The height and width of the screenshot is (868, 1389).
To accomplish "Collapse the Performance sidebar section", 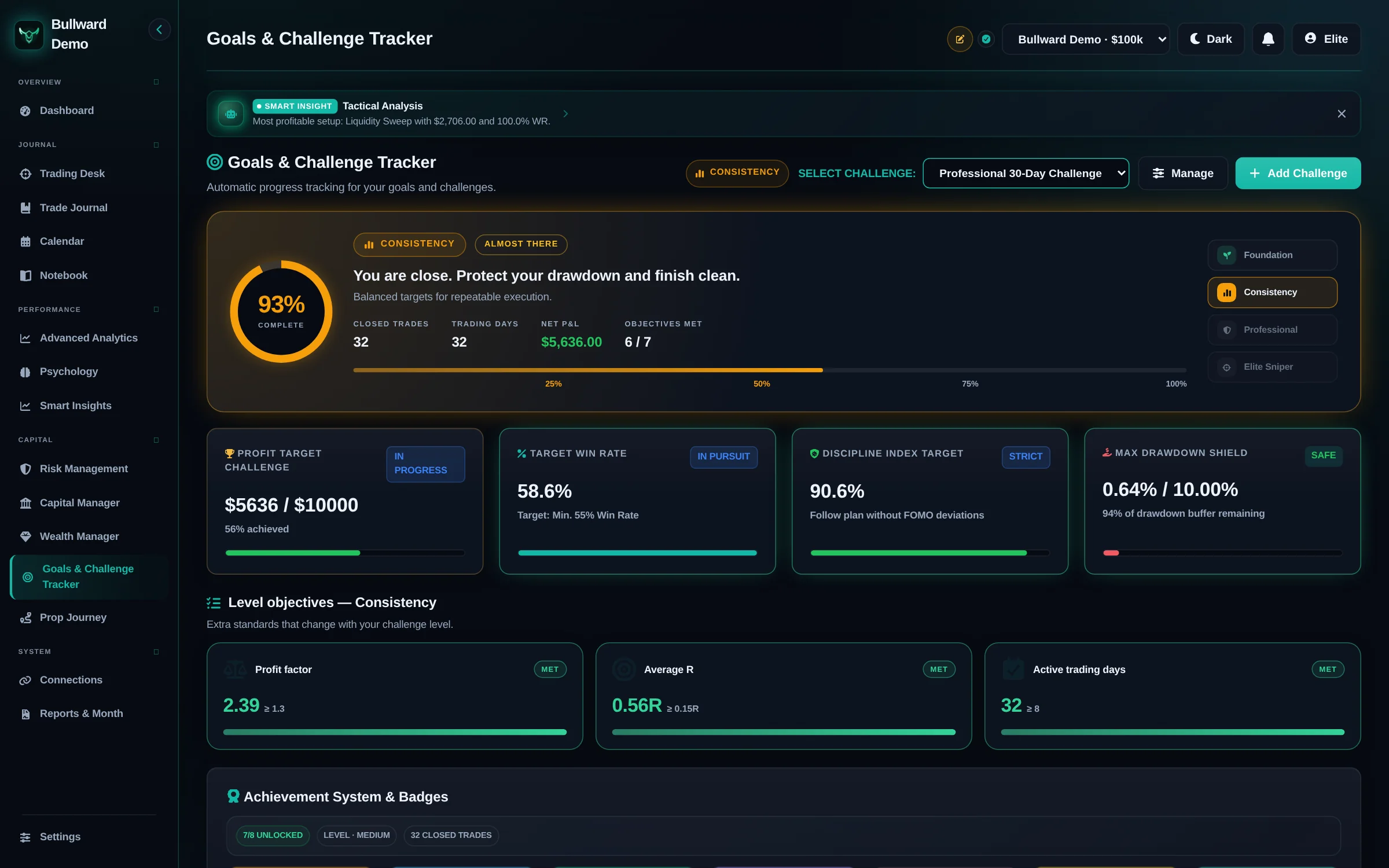I will pyautogui.click(x=156, y=310).
